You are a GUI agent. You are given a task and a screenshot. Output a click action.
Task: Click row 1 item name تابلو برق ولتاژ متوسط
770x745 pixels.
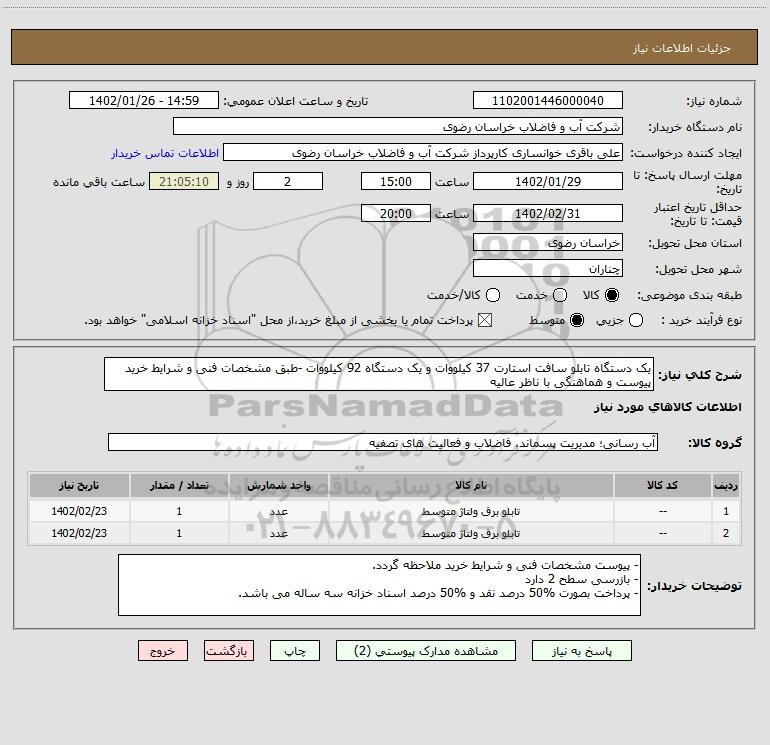pos(470,511)
